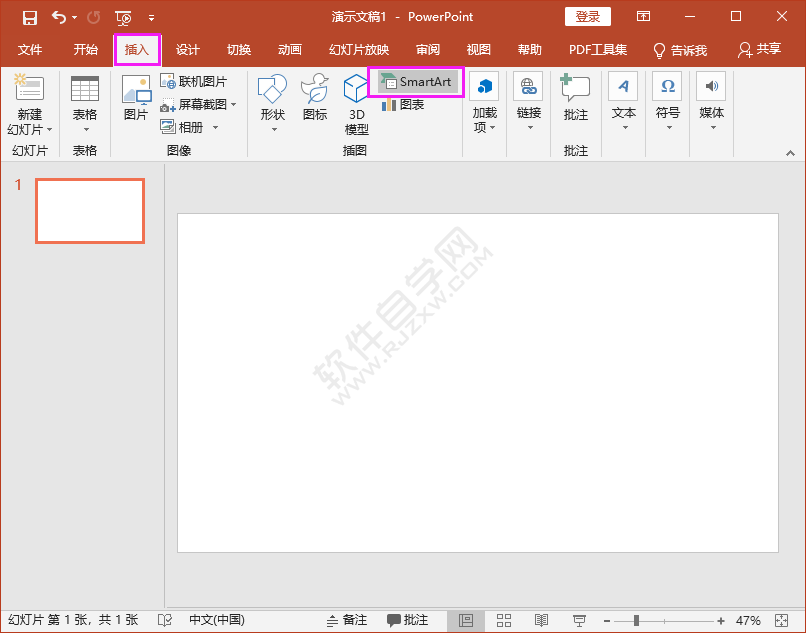Select slide 1 thumbnail
The width and height of the screenshot is (806, 633).
(90, 211)
